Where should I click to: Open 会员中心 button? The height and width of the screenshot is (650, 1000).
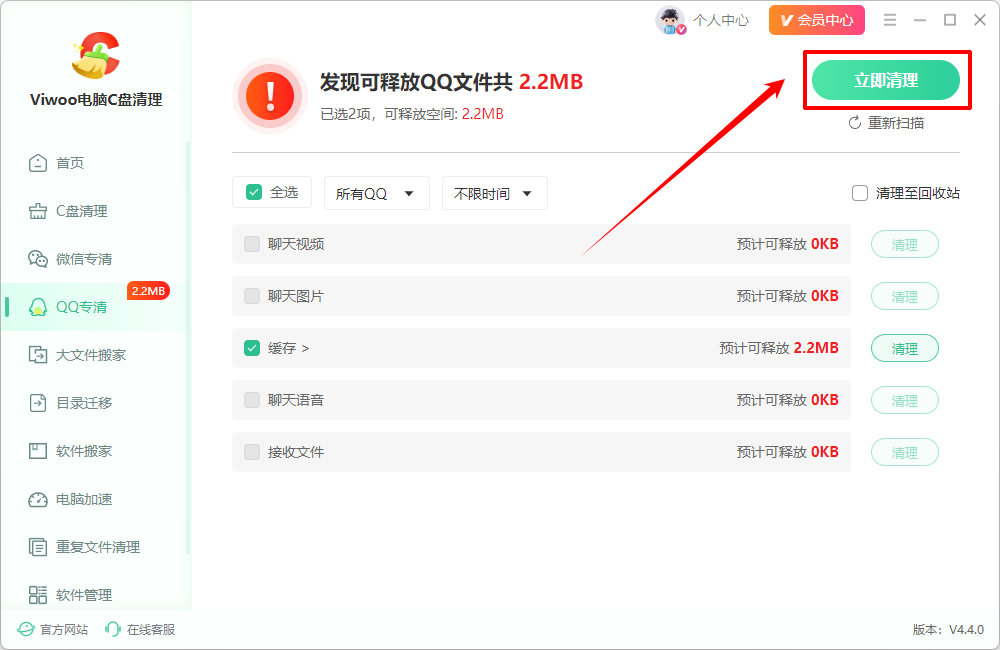pos(817,20)
